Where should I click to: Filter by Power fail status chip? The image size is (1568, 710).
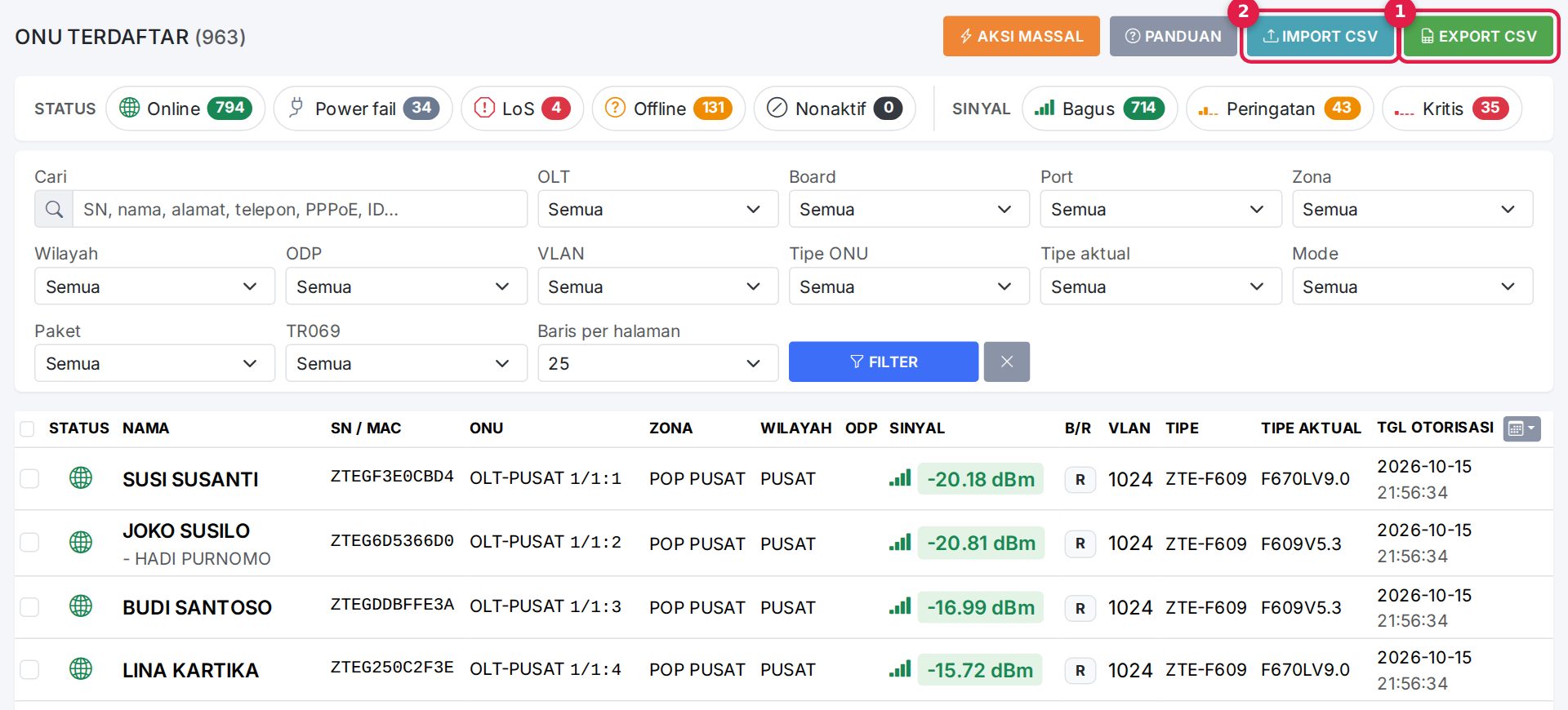point(363,109)
